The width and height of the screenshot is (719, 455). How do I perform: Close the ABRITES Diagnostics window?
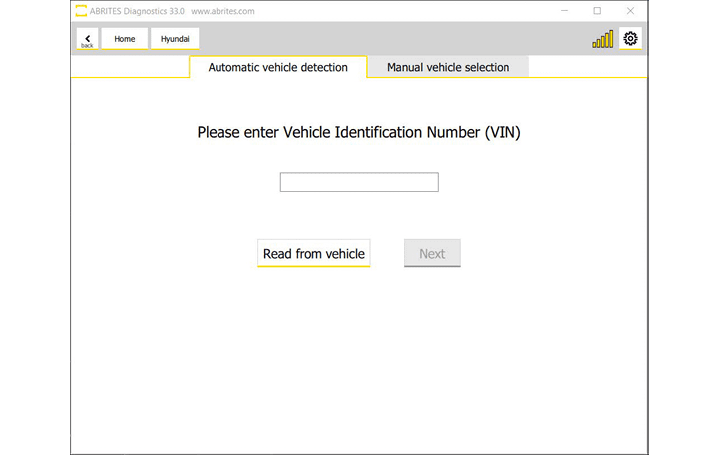pos(630,11)
